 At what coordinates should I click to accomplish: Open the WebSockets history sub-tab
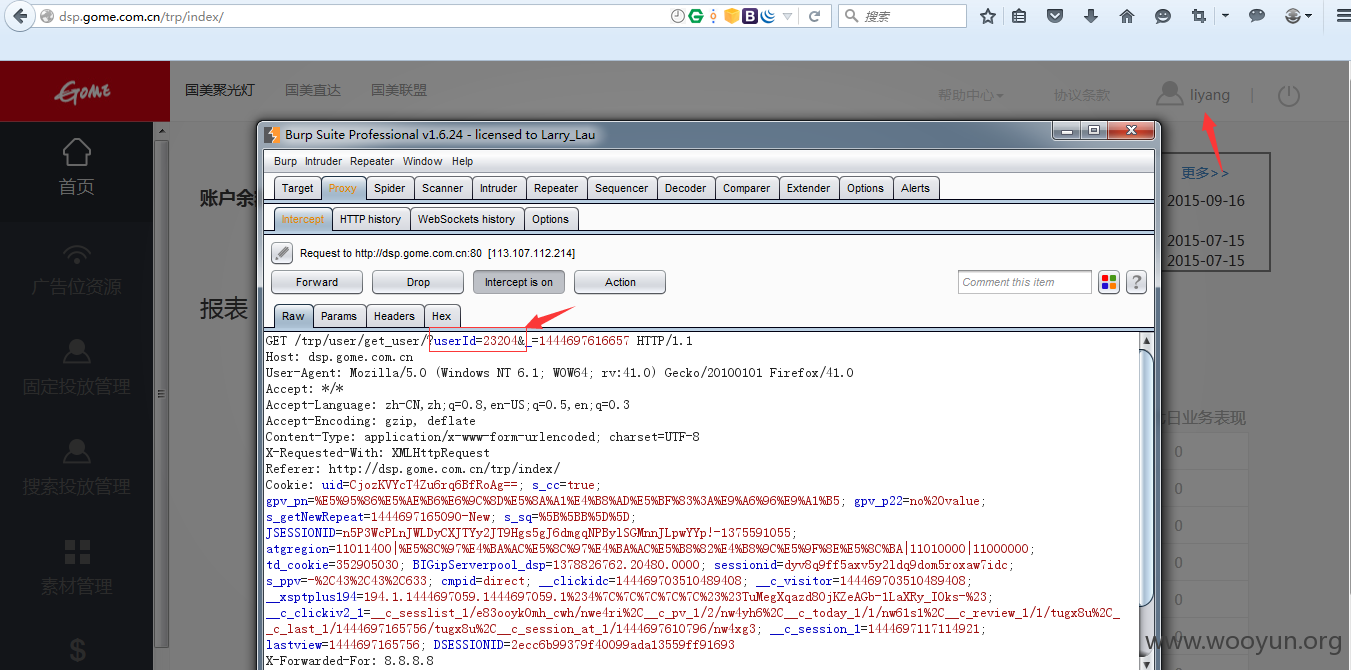(x=466, y=219)
